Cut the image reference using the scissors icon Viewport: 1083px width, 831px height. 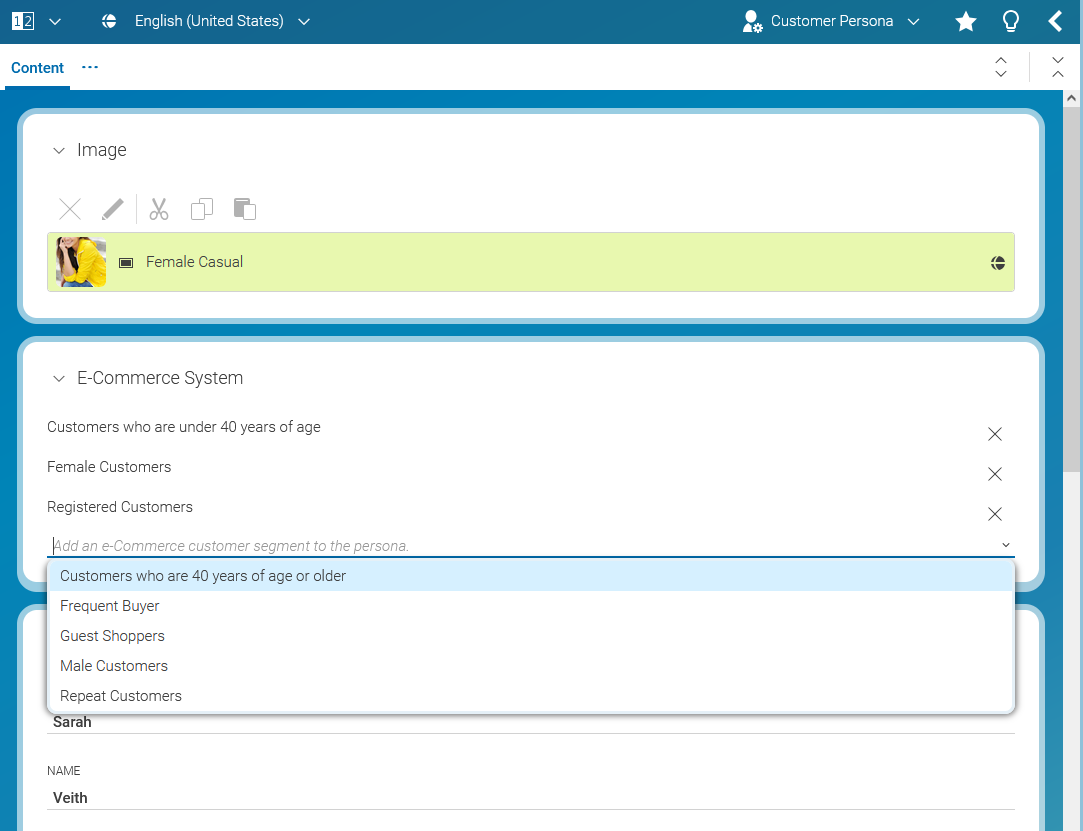[158, 209]
